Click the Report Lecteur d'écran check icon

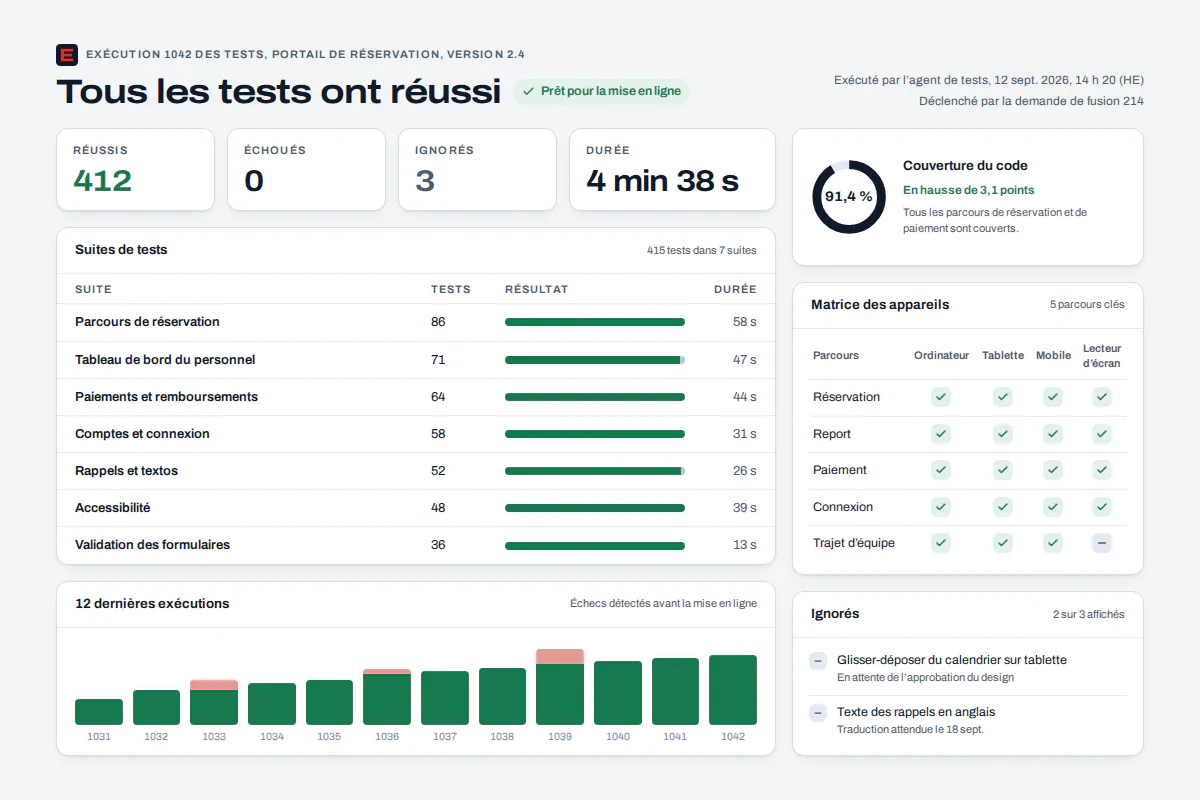1102,434
